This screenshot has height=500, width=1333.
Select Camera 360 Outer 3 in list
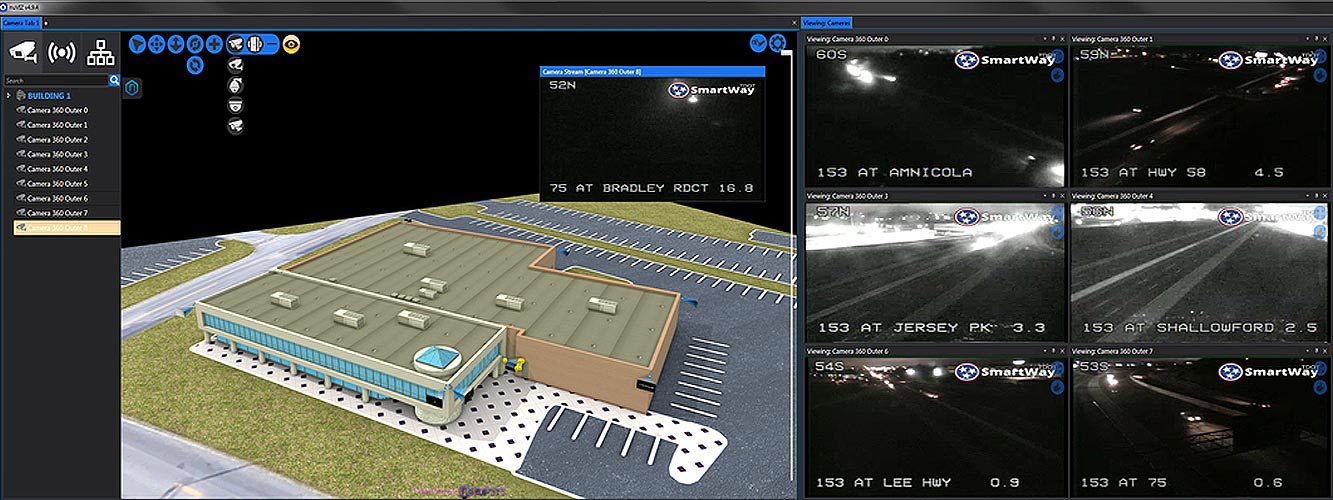click(58, 154)
